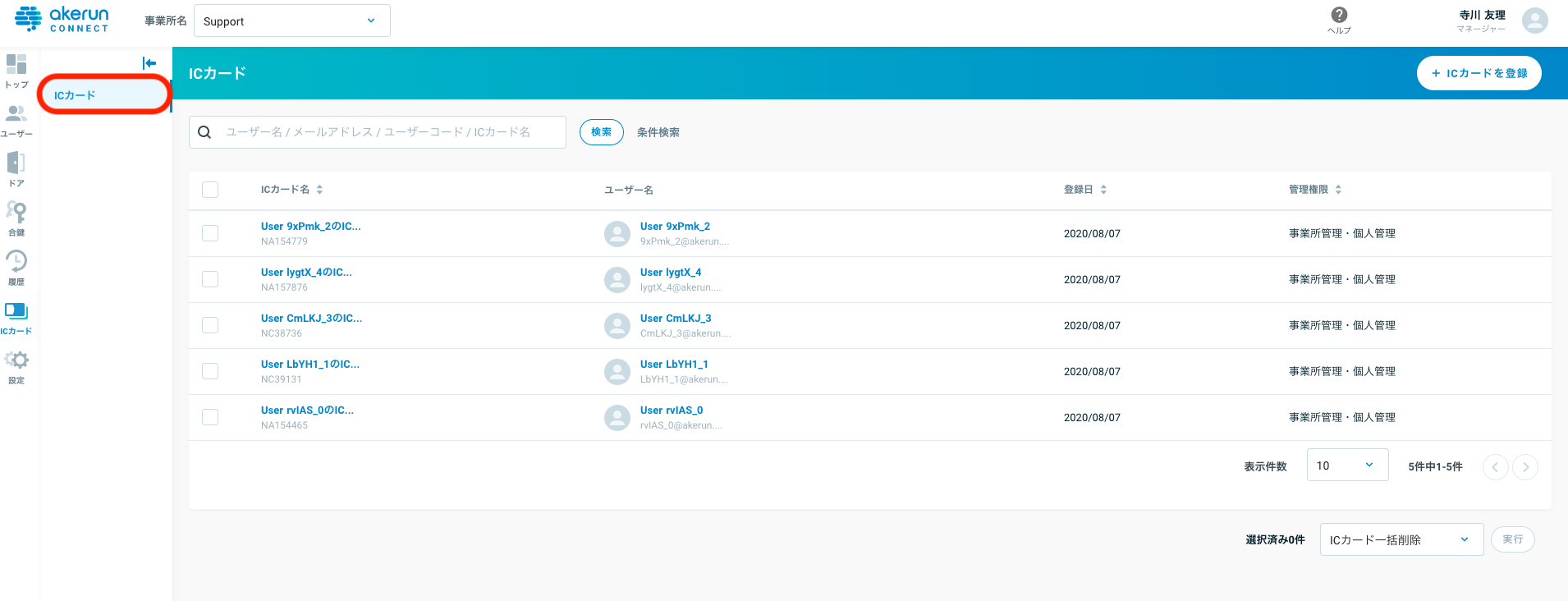Open the 表示件数 dropdown showing 10
This screenshot has height=601, width=1568.
pos(1347,466)
